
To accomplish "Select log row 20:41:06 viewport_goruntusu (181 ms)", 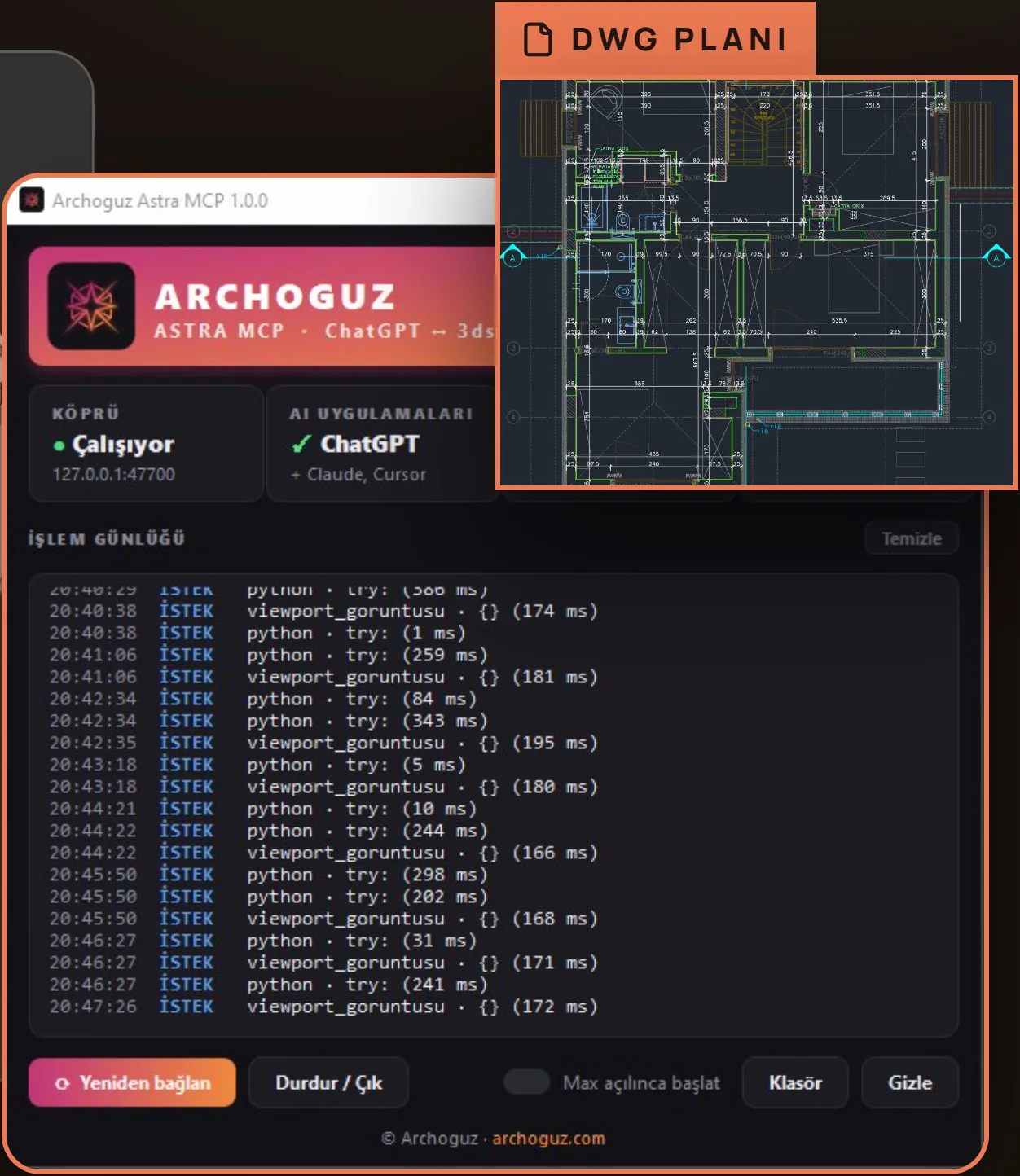I will [323, 677].
